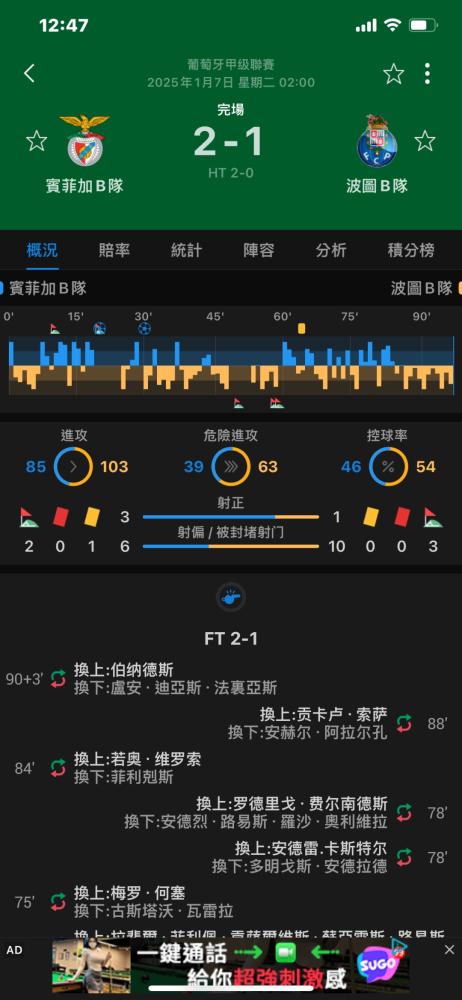Toggle favorite star beside 波圖B隊

pos(425,140)
